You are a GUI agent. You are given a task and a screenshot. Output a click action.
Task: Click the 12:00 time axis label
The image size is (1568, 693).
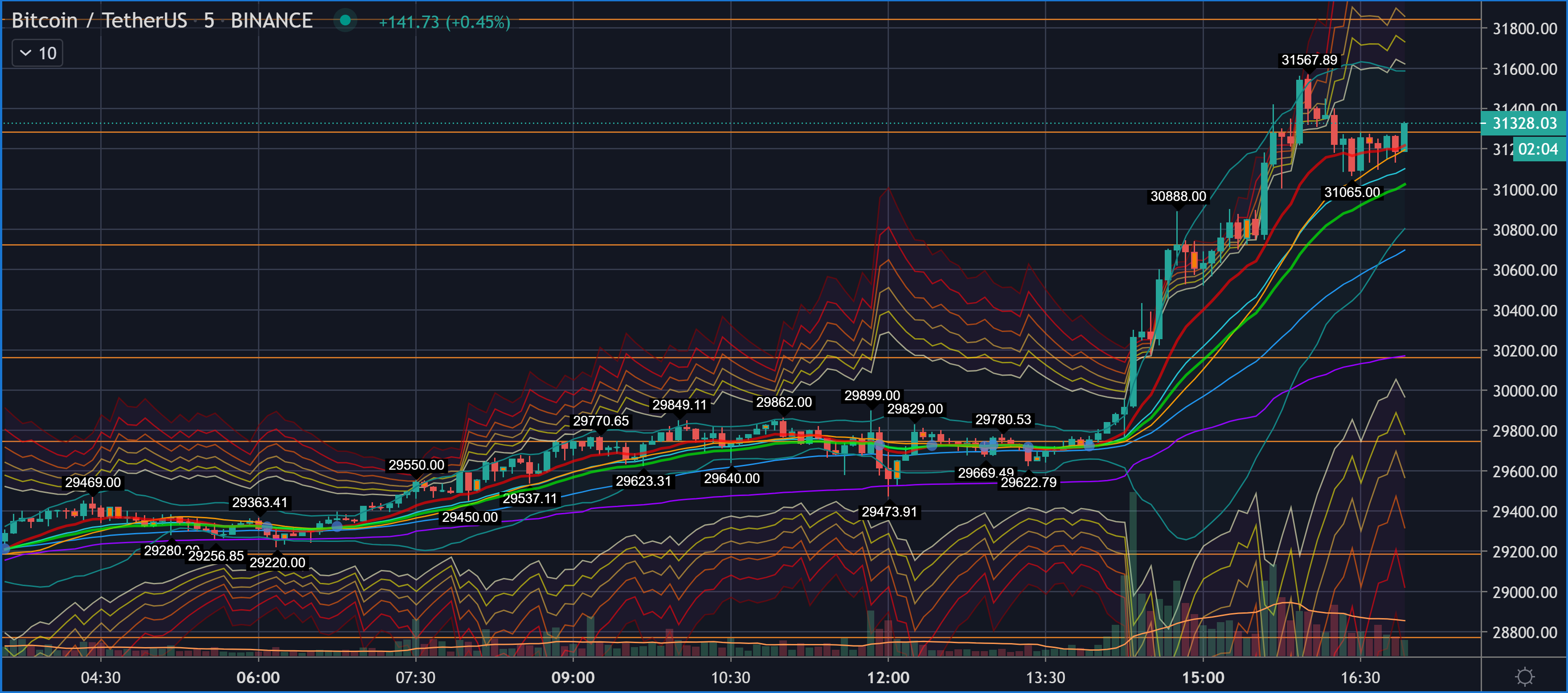[888, 678]
